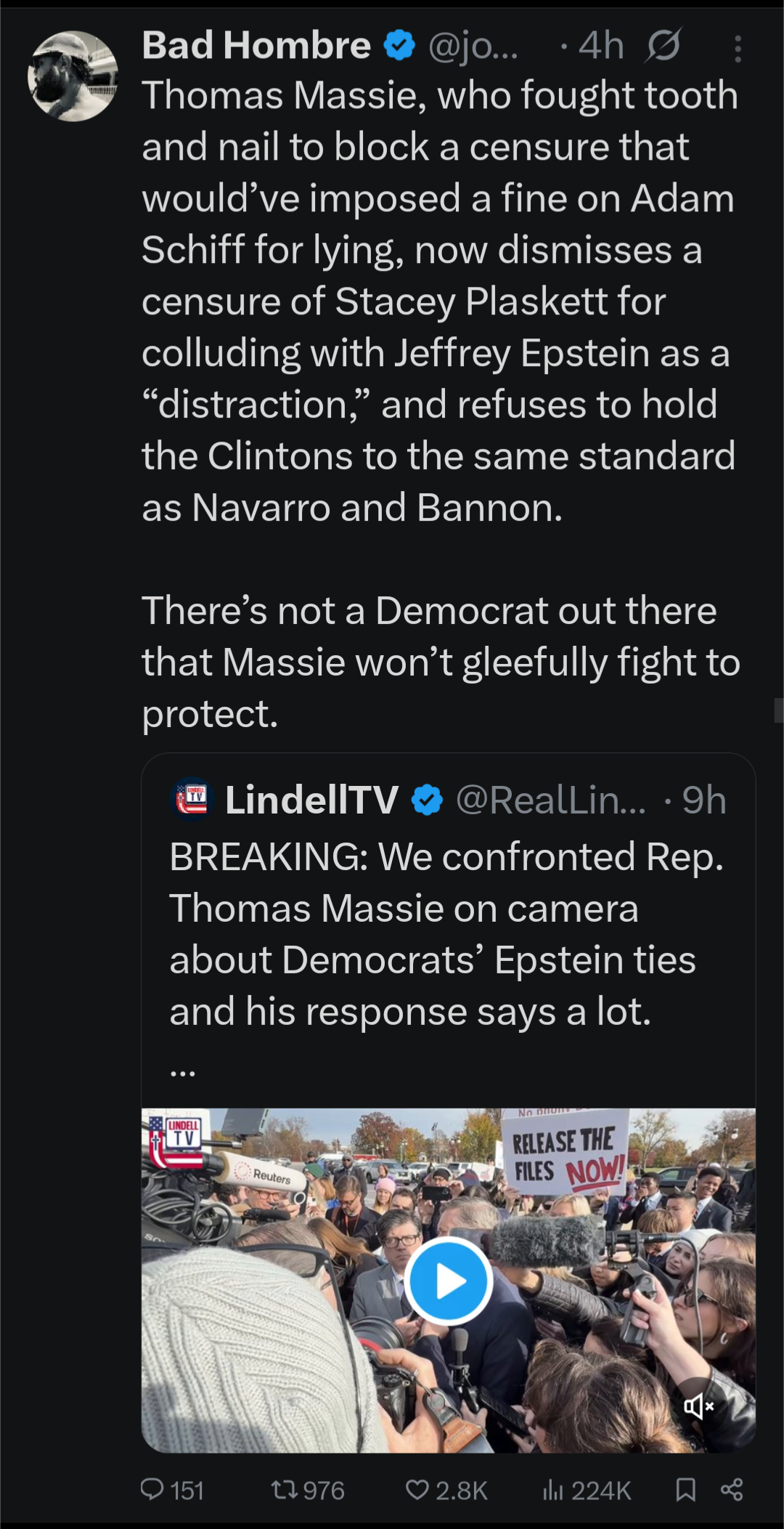
Task: Open Bad Hombre's profile picture
Action: 73,76
